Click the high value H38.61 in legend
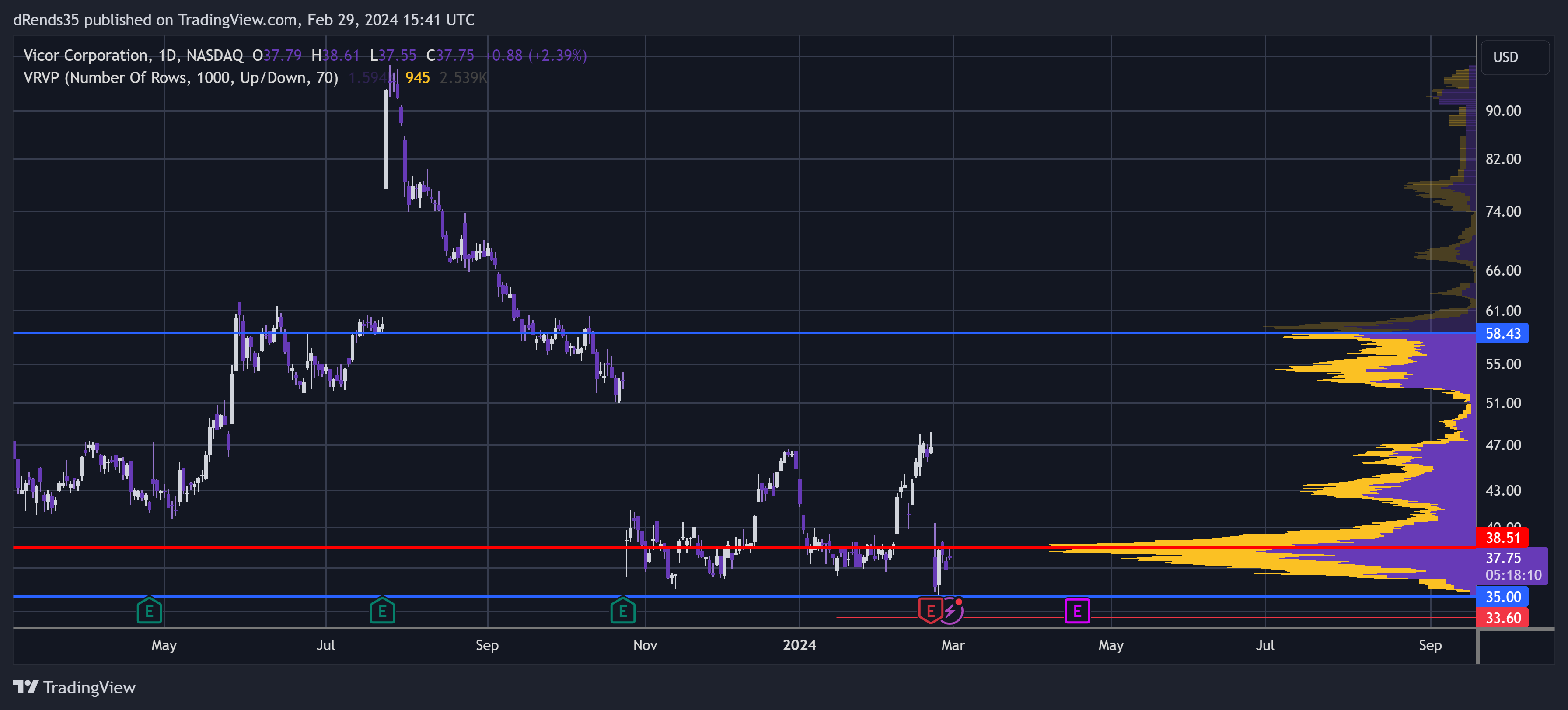 335,56
